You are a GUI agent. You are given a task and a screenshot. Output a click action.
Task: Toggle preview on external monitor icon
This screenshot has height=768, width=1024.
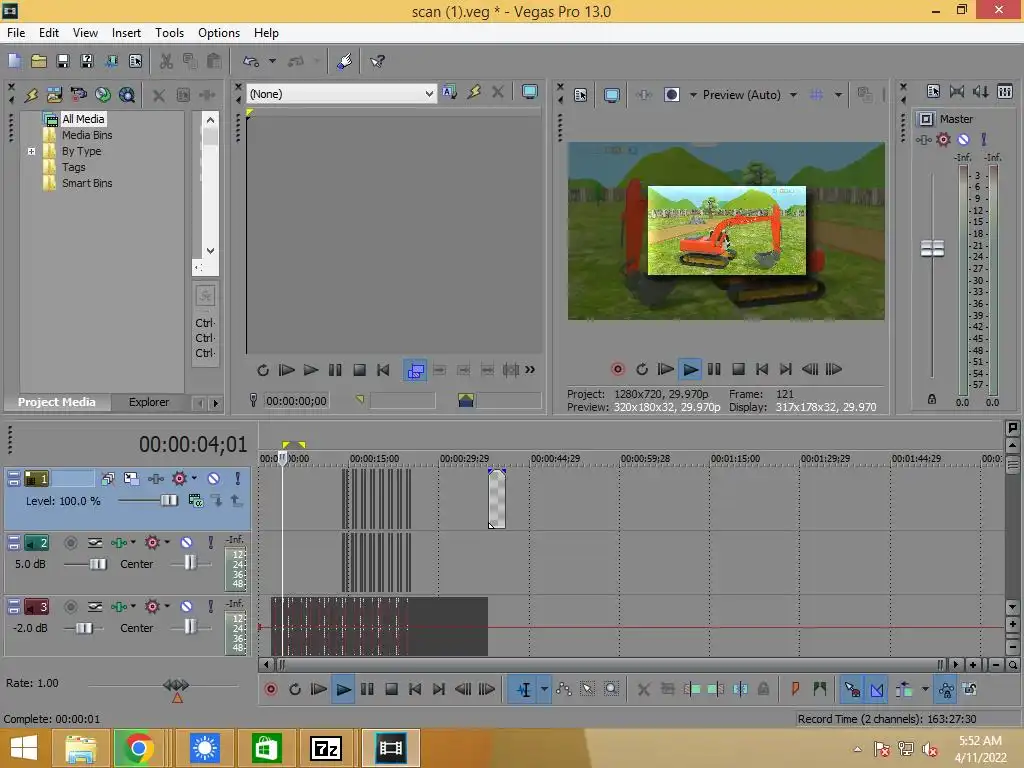tap(611, 95)
